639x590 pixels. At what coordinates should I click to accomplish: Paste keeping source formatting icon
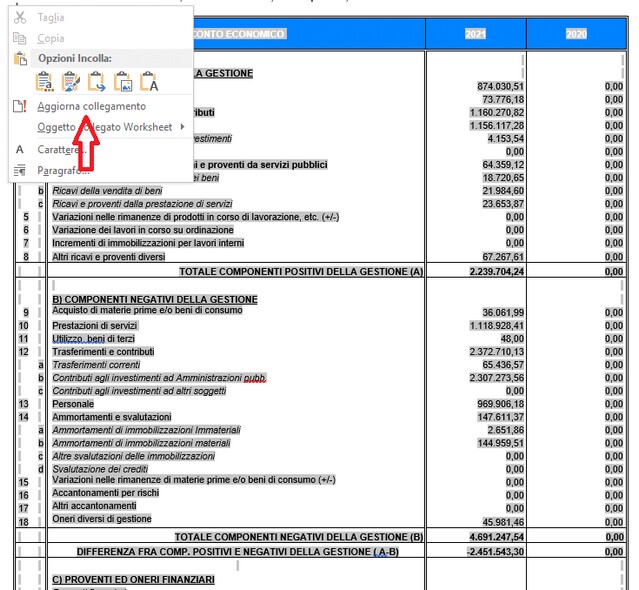tap(44, 81)
